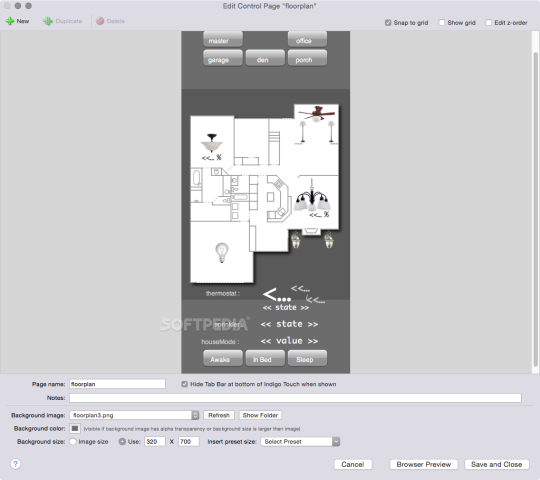This screenshot has height=480, width=540.
Task: Click the Cancel button
Action: coord(353,465)
